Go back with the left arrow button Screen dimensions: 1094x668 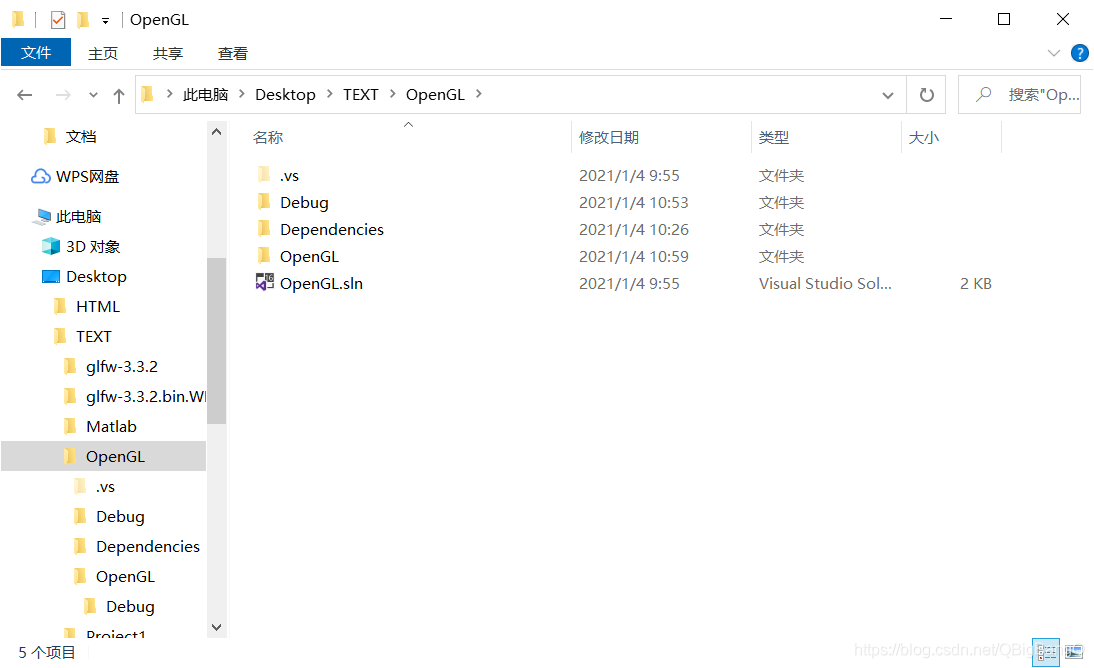click(x=24, y=95)
